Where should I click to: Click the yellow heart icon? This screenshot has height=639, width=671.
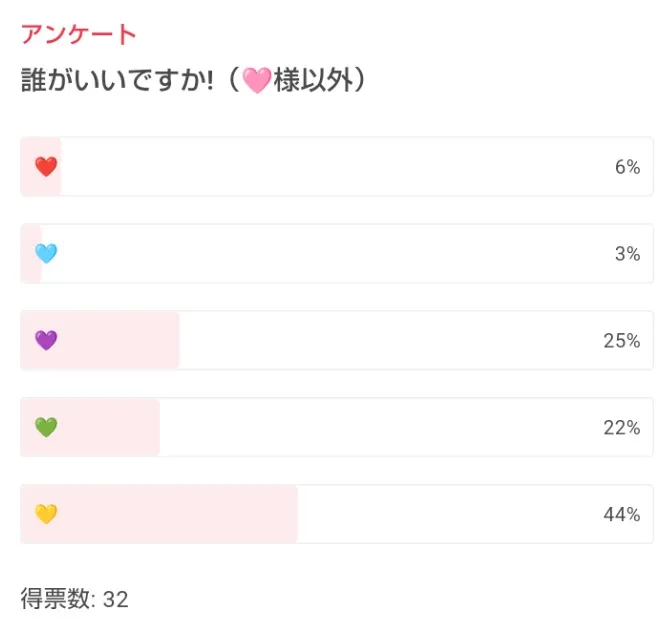(x=46, y=514)
